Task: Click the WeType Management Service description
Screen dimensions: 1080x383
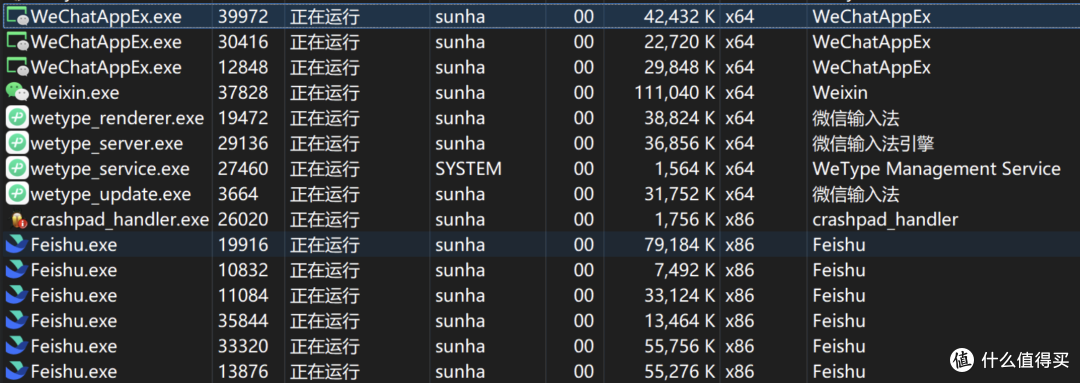Action: click(x=937, y=169)
